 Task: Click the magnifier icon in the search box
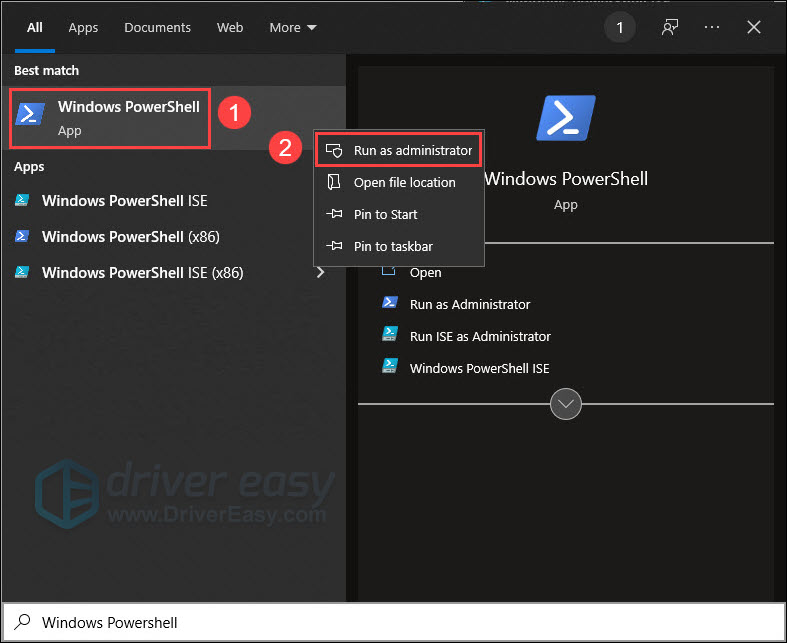click(22, 622)
